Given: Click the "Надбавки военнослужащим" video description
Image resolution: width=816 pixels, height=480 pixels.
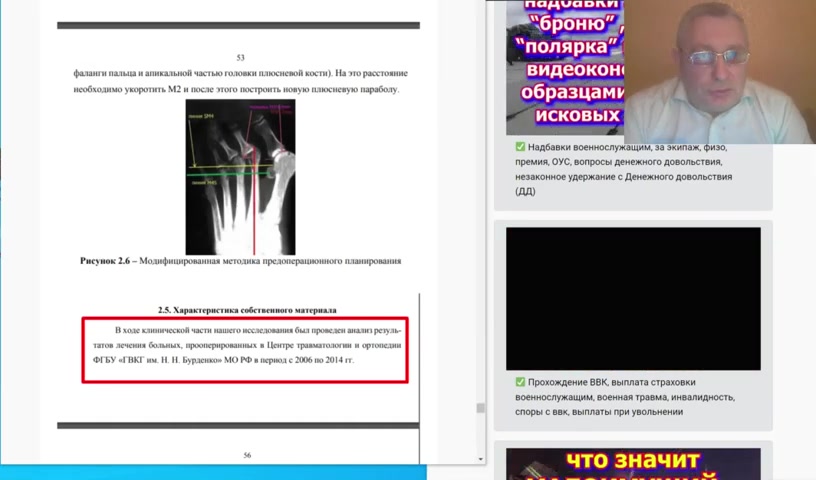Looking at the screenshot, I should (x=623, y=169).
